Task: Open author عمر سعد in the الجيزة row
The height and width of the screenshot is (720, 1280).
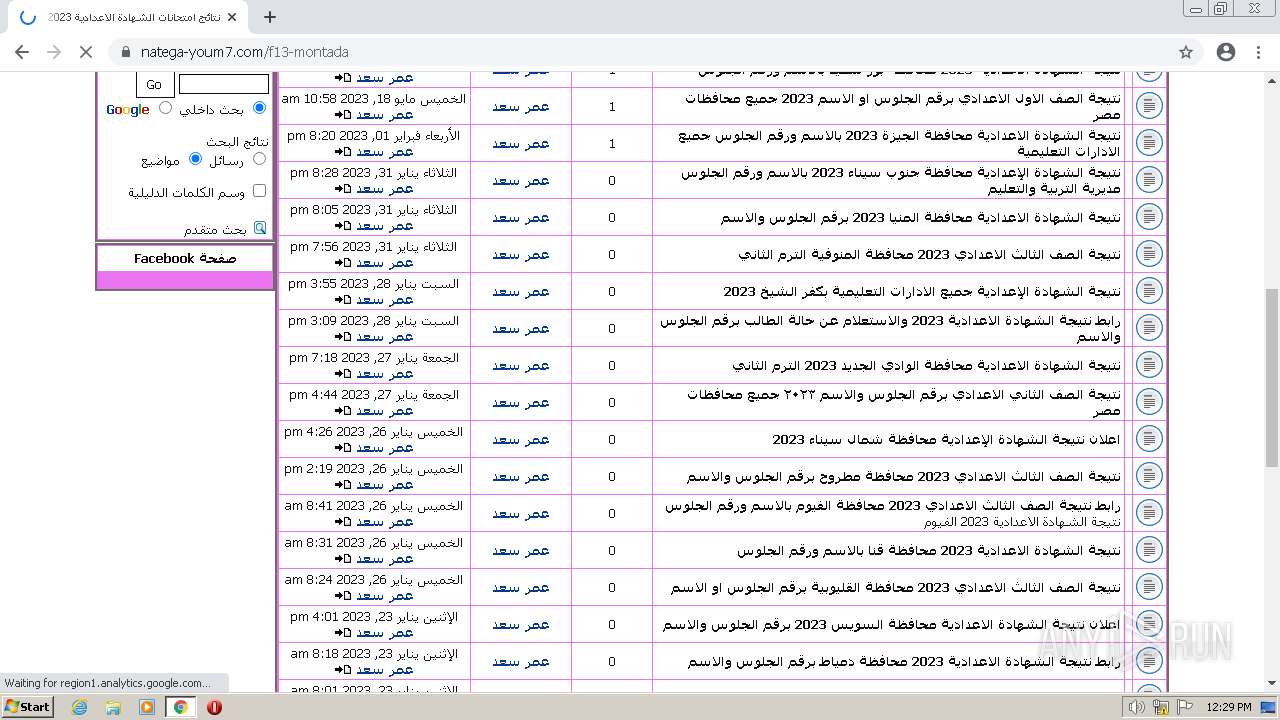Action: (521, 143)
